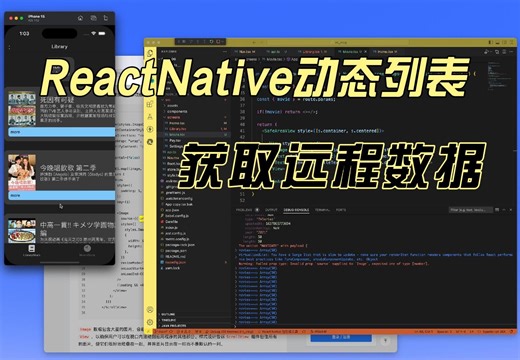Click the Rotate device icon in the Simulator toolbar
Image resolution: width=520 pixels, height=360 pixels.
click(106, 18)
